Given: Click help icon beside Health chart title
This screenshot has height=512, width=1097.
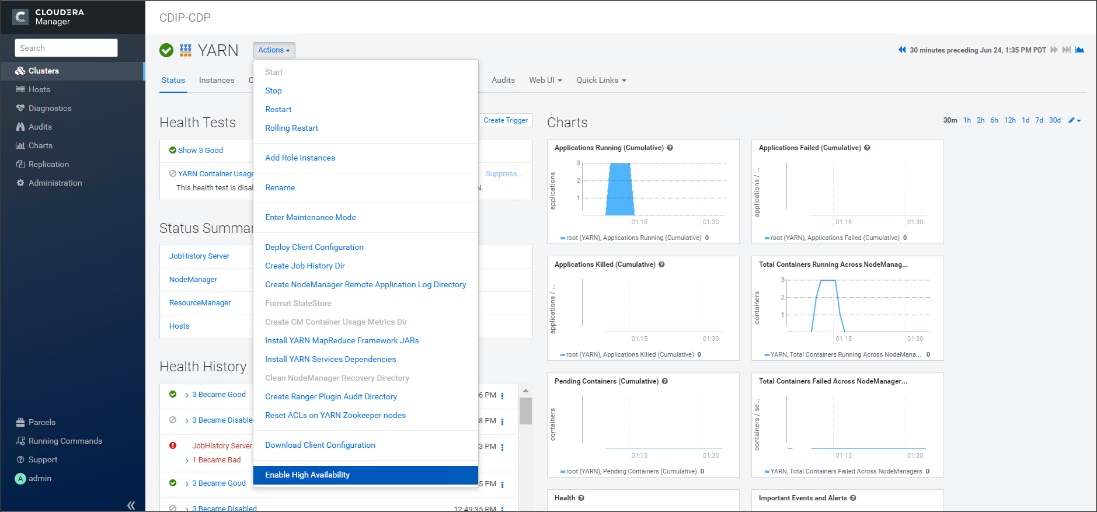Looking at the screenshot, I should pos(581,498).
